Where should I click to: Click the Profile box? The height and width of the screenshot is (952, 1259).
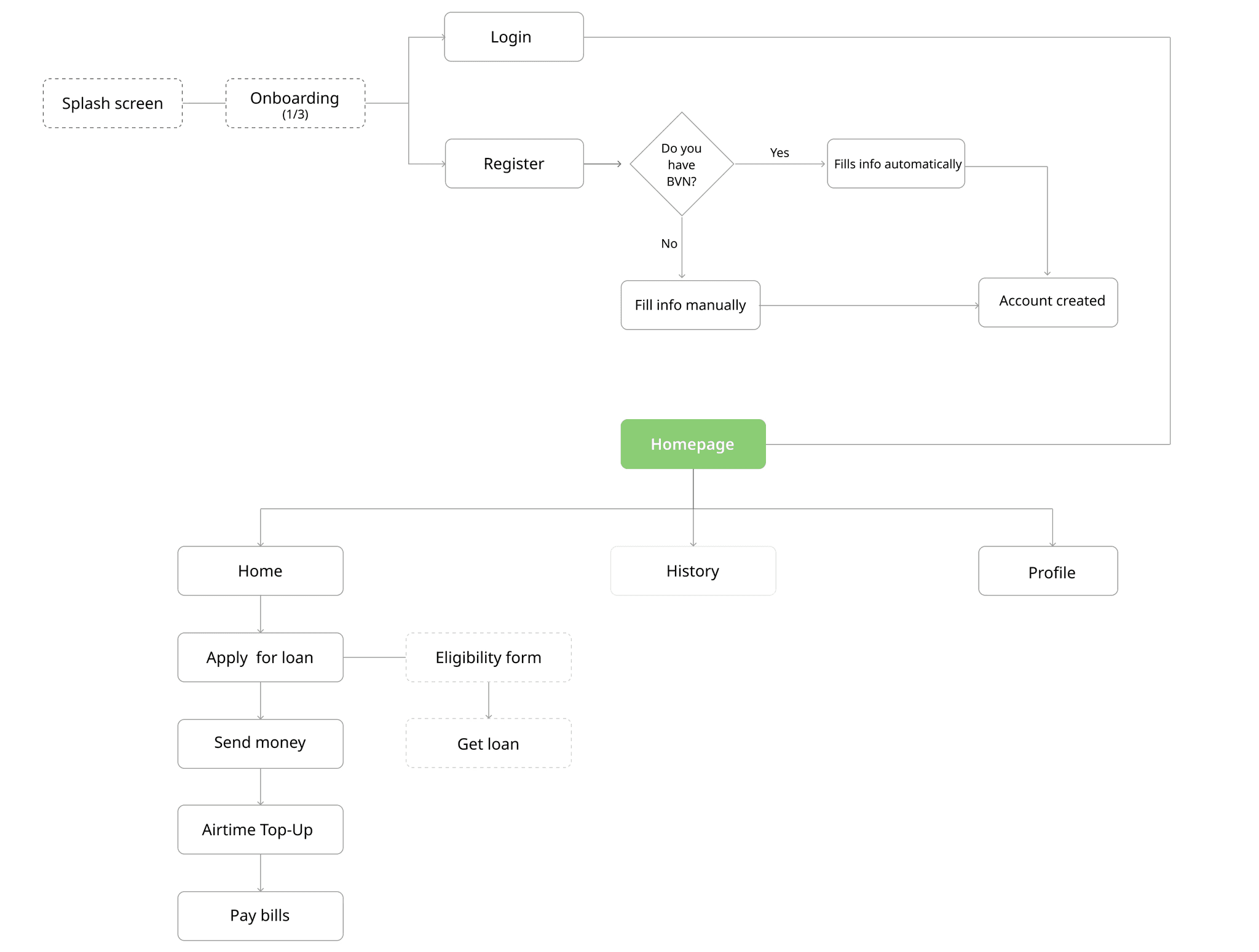click(x=1048, y=571)
